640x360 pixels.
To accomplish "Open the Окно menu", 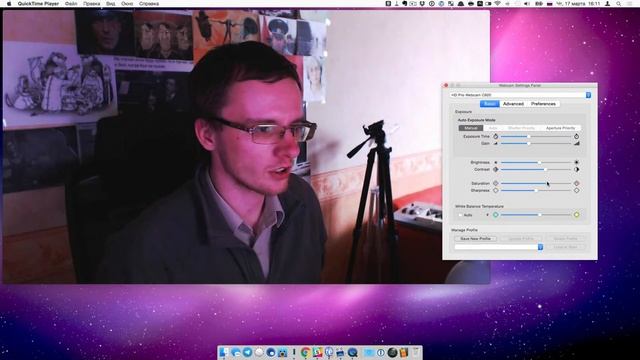I will point(127,3).
